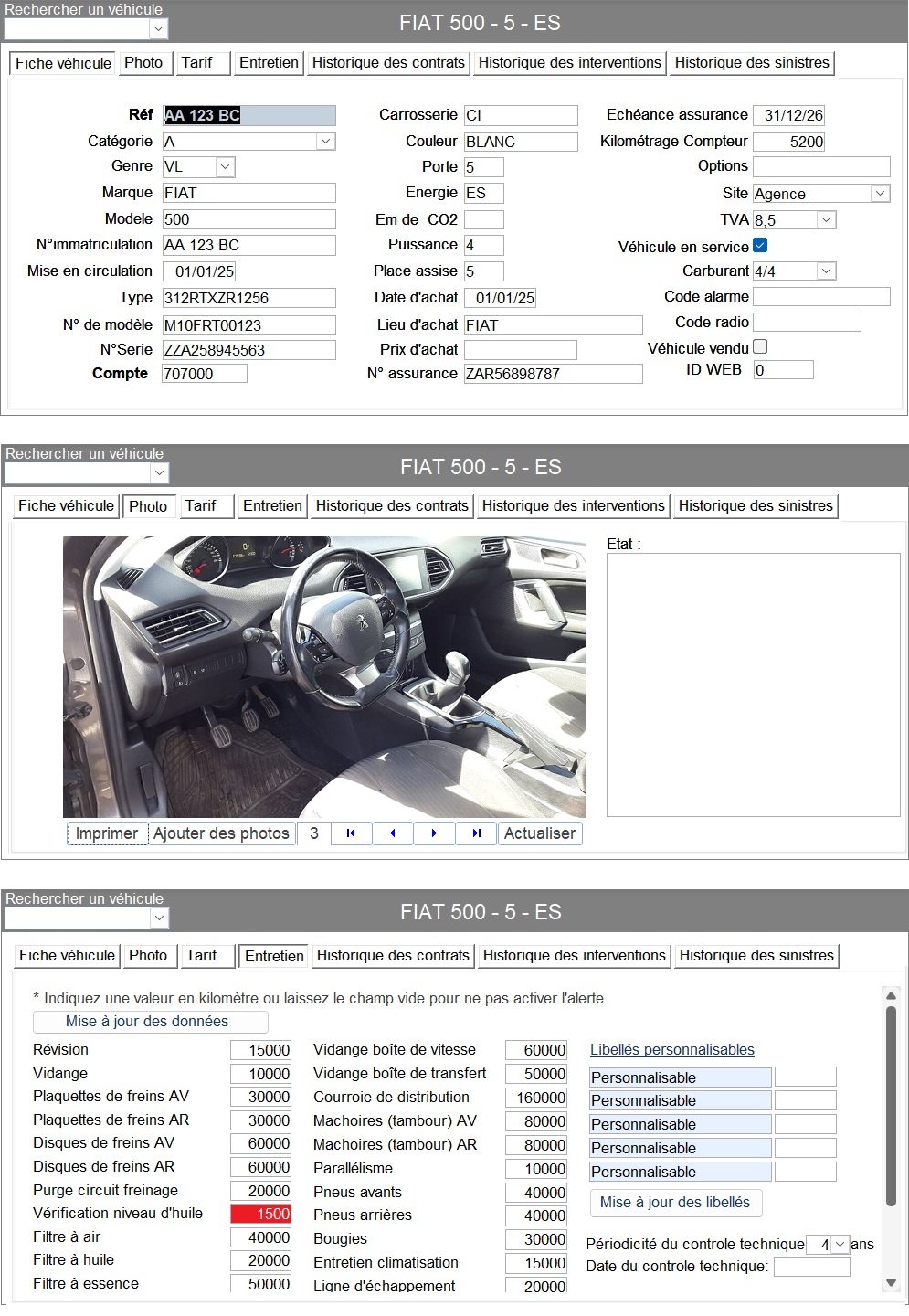Click the empty Prix d'achat field

(x=521, y=350)
